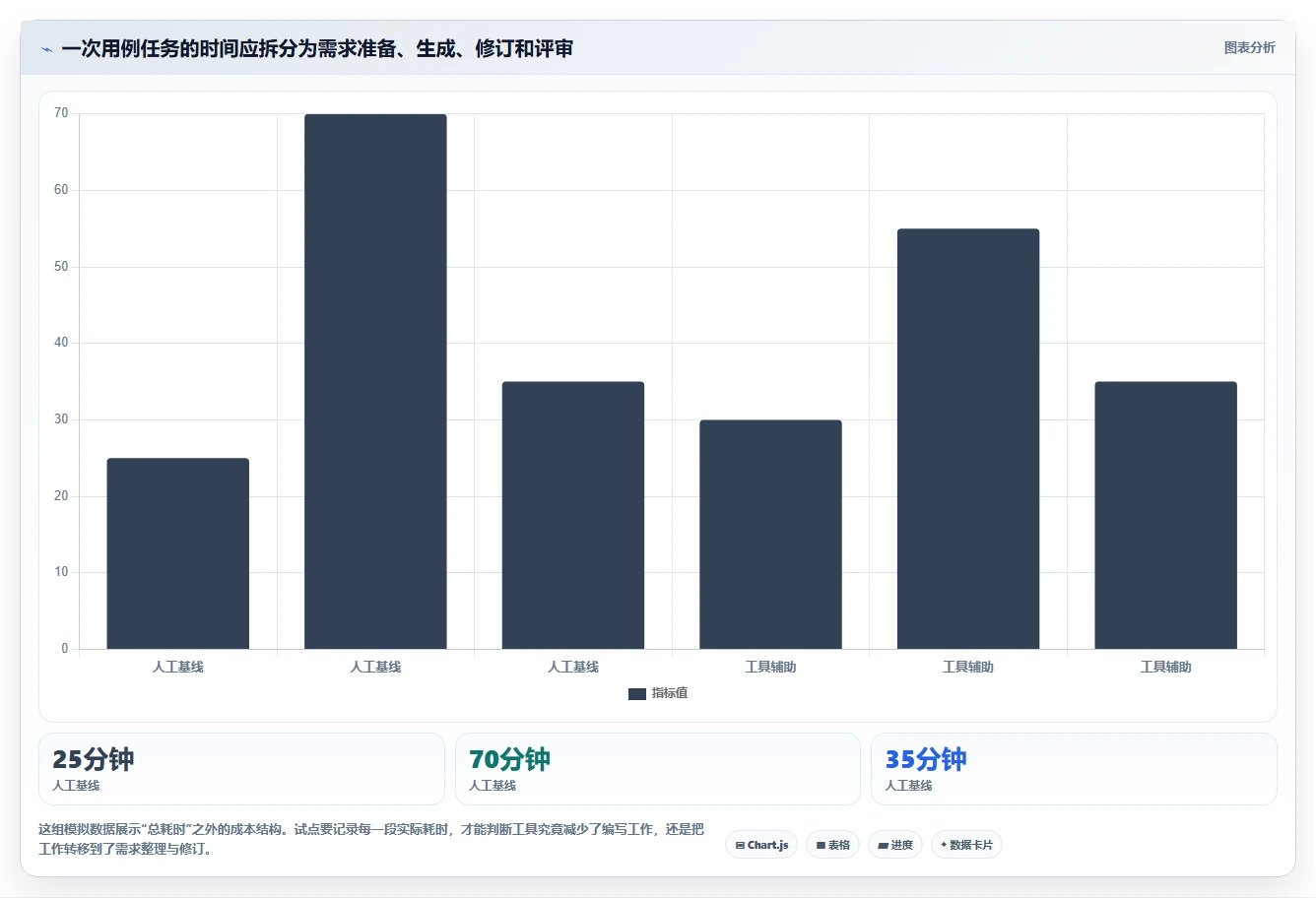Click the y-axis tick label 60
This screenshot has width=1316, height=898.
click(61, 190)
